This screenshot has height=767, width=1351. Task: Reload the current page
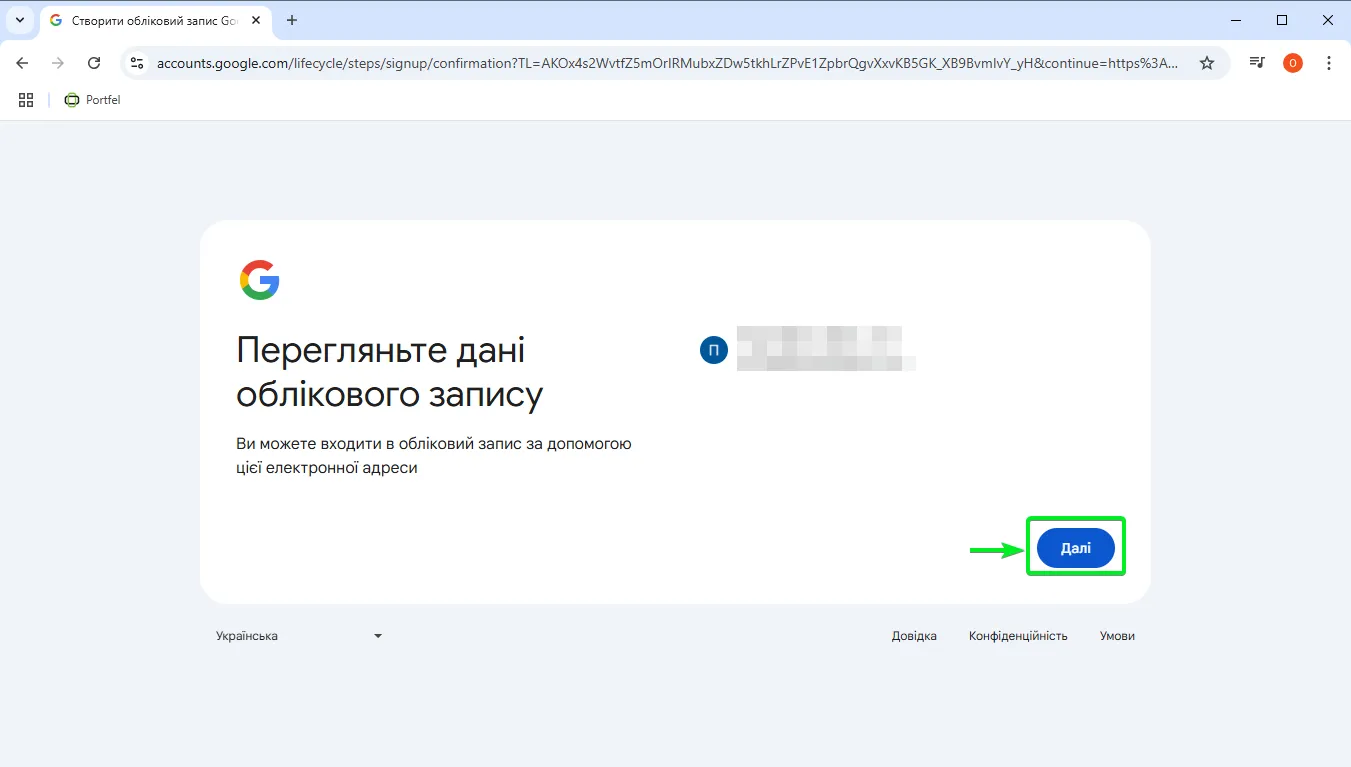tap(94, 63)
